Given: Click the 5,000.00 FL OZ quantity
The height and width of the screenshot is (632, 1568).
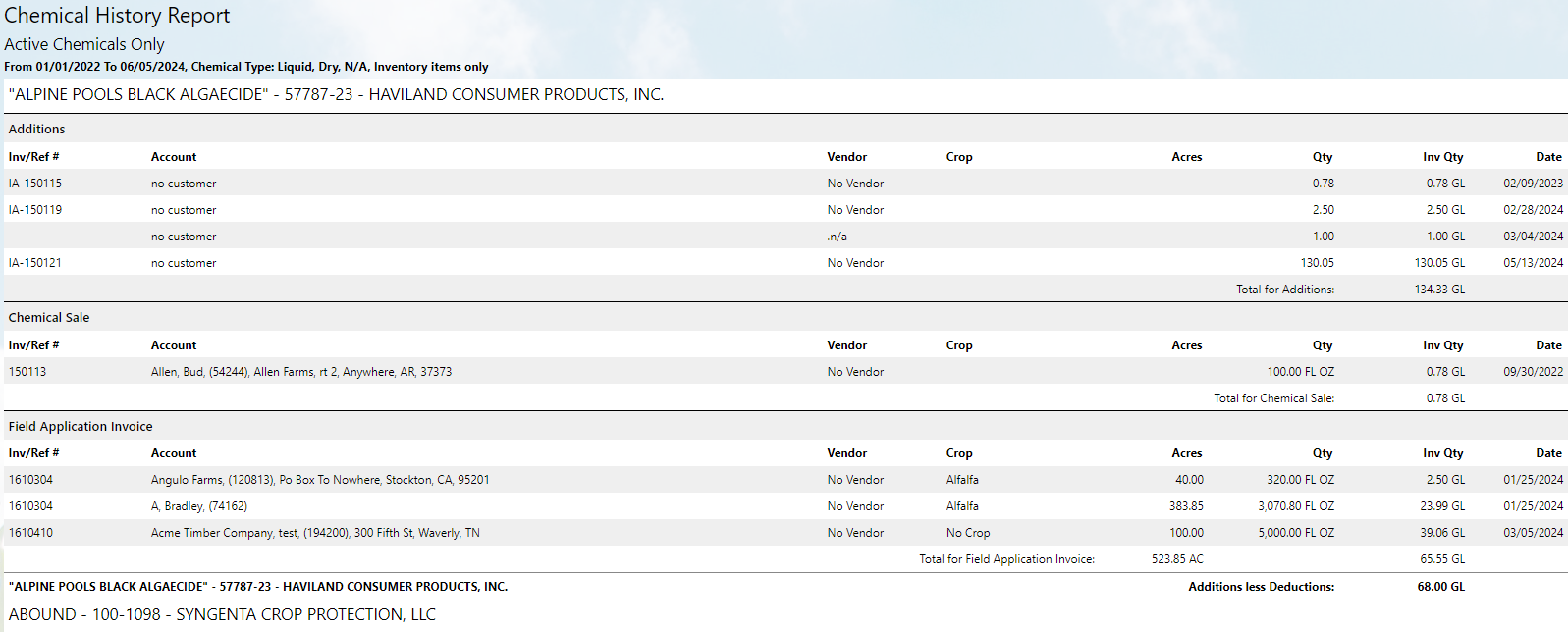Looking at the screenshot, I should click(1296, 533).
